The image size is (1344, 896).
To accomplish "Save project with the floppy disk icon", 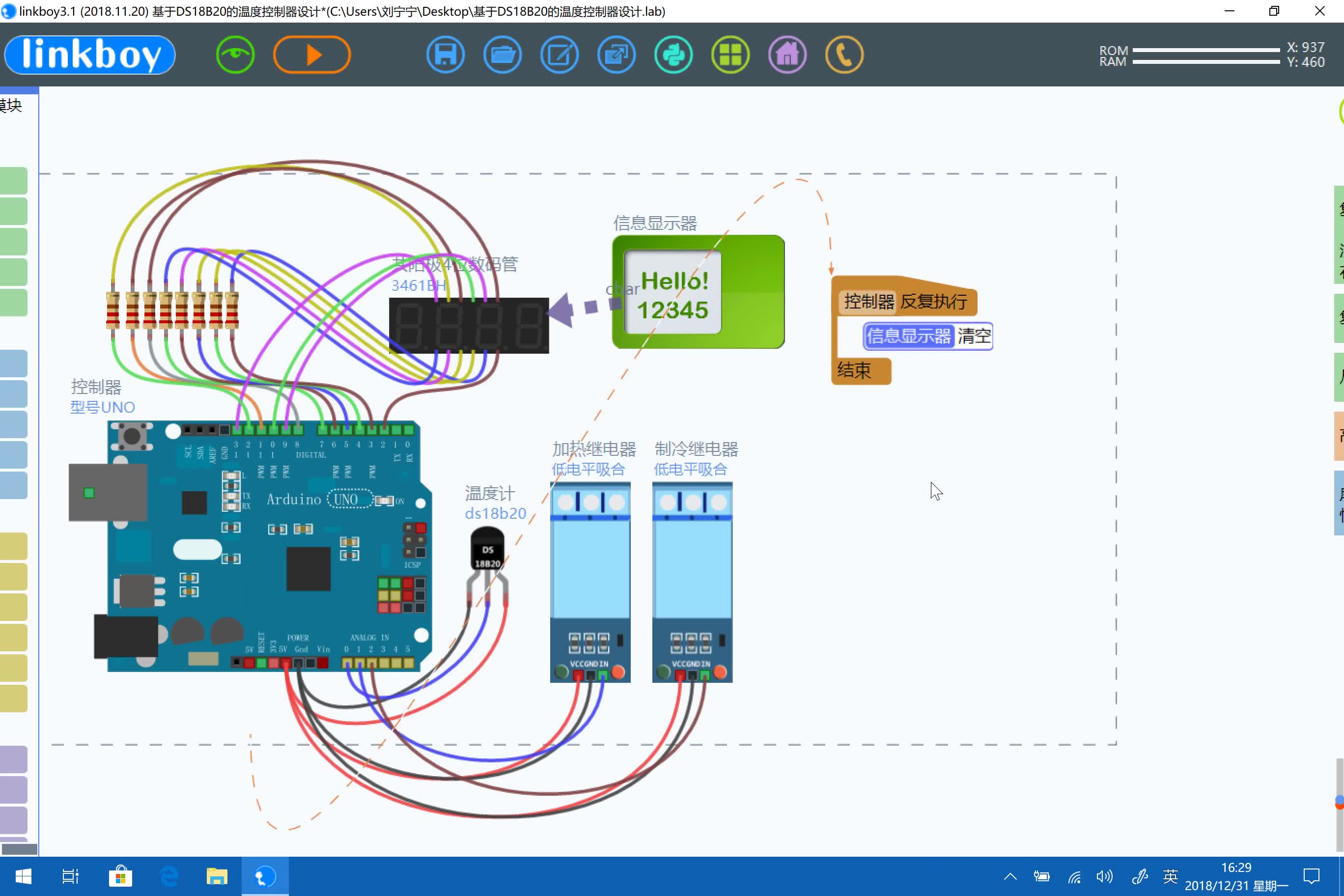I will tap(445, 55).
